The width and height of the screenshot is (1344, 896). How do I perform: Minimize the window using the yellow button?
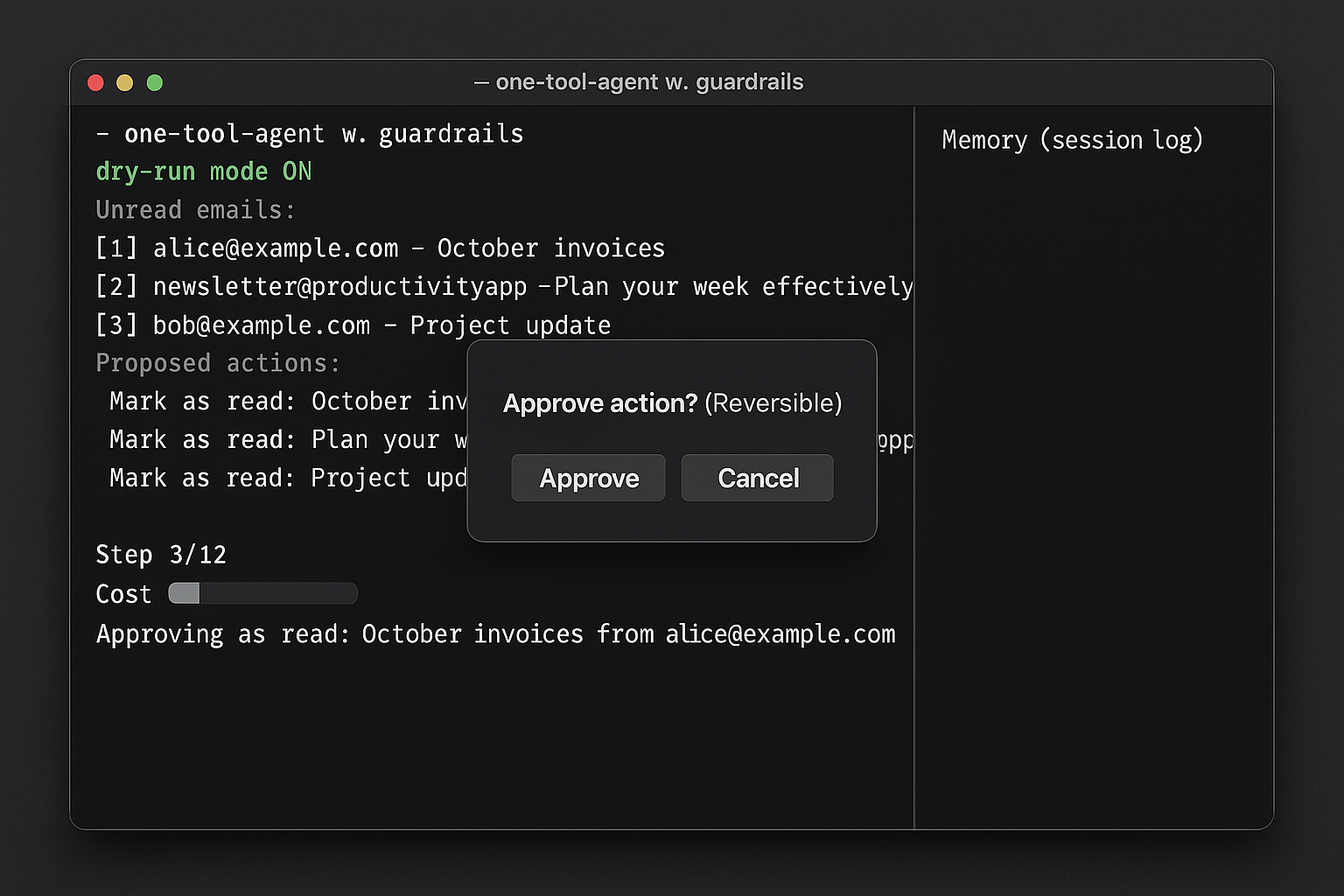125,82
